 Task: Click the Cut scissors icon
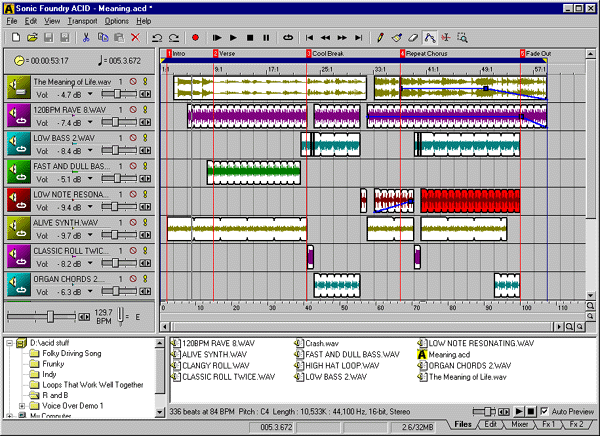pos(86,38)
